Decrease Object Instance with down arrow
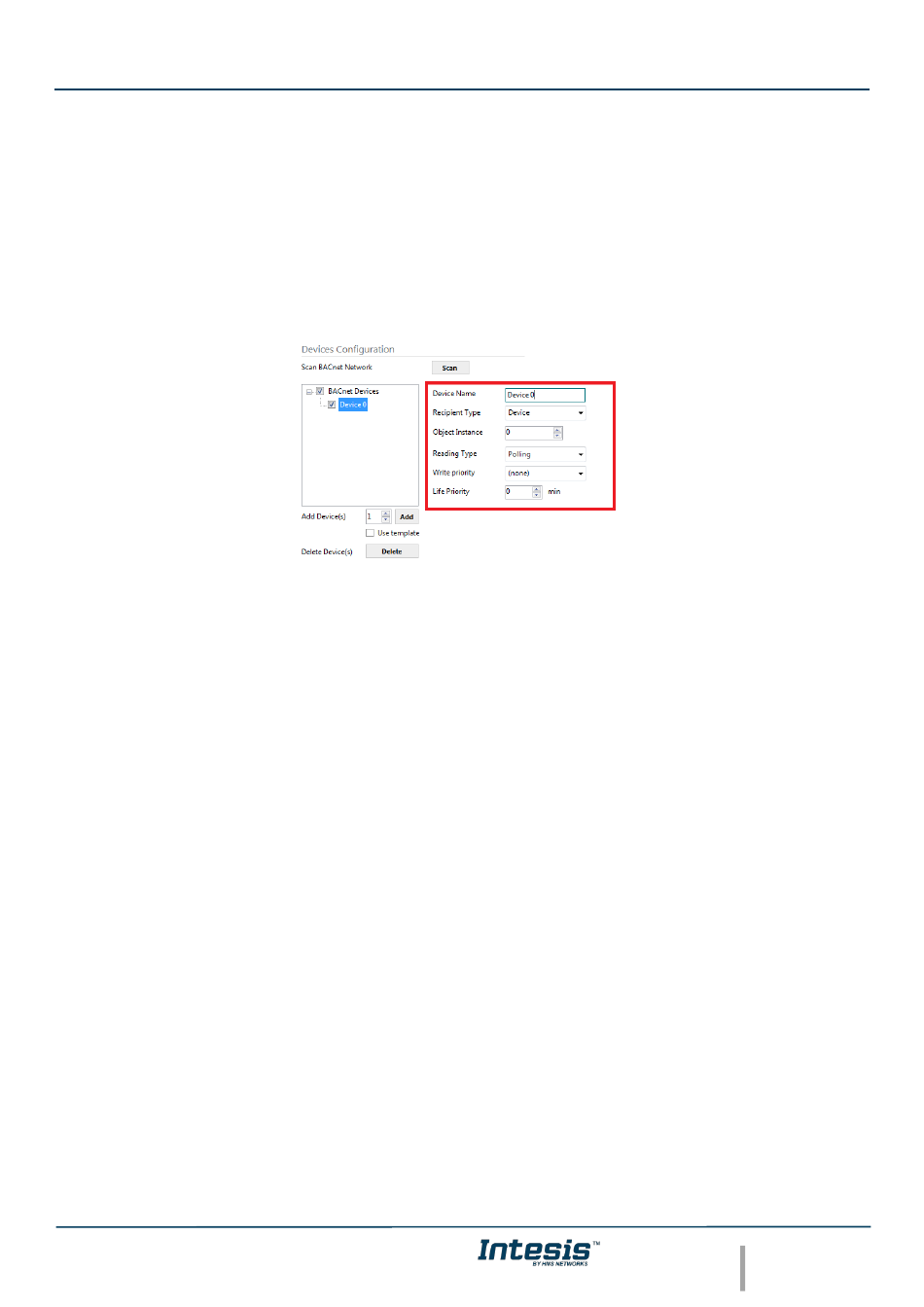Viewport: 924px width, 1307px height. [557, 436]
